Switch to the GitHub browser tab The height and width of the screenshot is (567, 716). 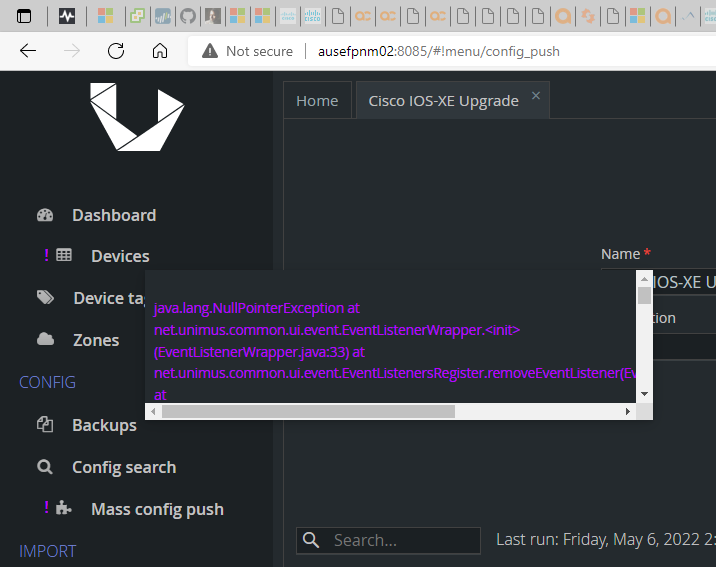pyautogui.click(x=188, y=16)
